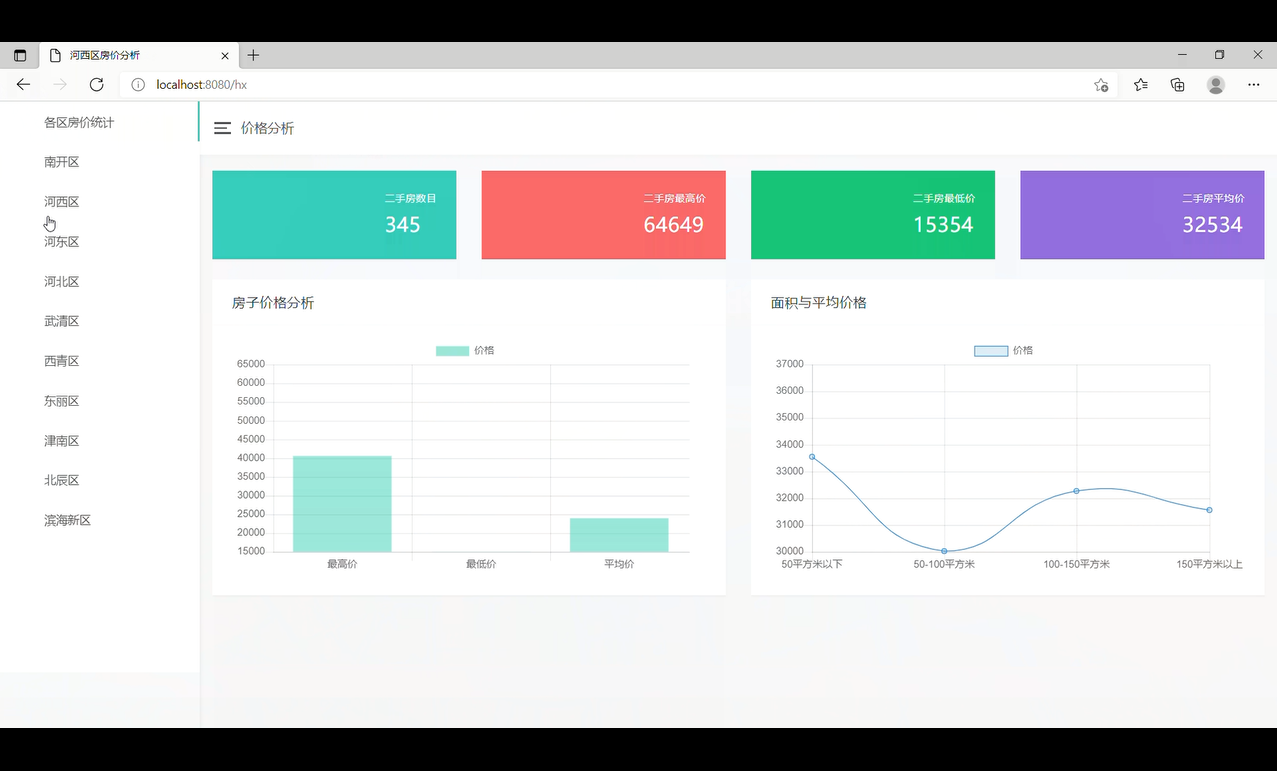This screenshot has width=1277, height=771.
Task: Open the Favorites list icon
Action: click(x=1141, y=85)
